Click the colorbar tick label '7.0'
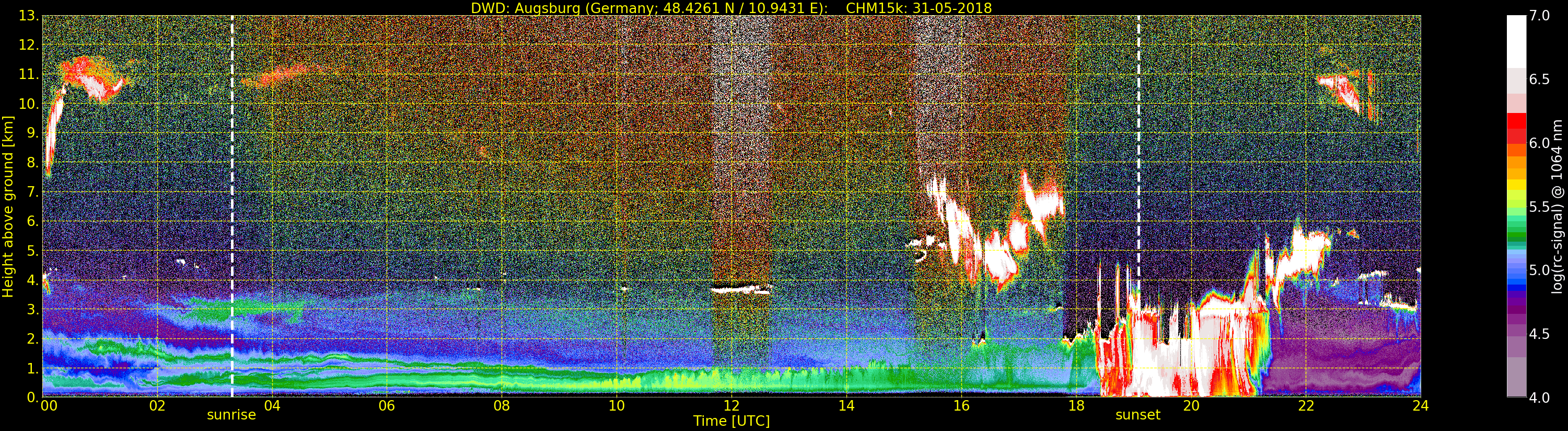Image resolution: width=1568 pixels, height=431 pixels. tap(1539, 16)
